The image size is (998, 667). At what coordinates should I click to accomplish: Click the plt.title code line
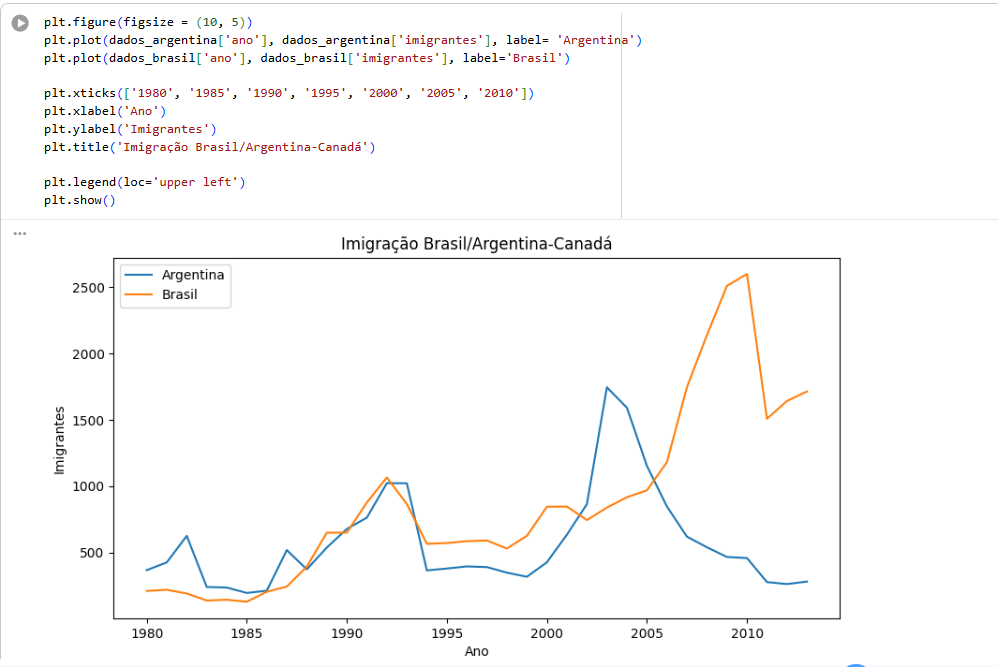[x=210, y=147]
